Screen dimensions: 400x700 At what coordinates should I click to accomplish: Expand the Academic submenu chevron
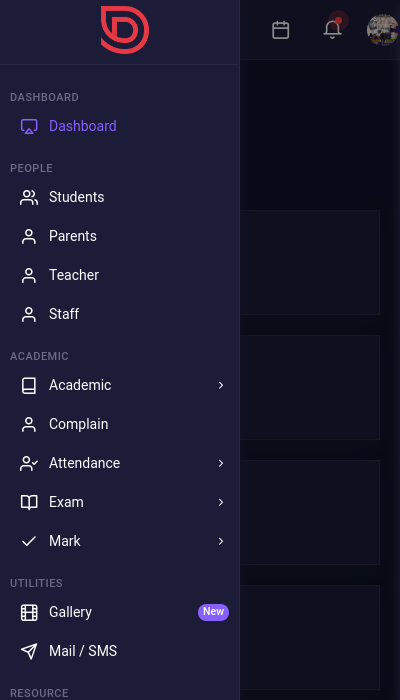pyautogui.click(x=221, y=385)
